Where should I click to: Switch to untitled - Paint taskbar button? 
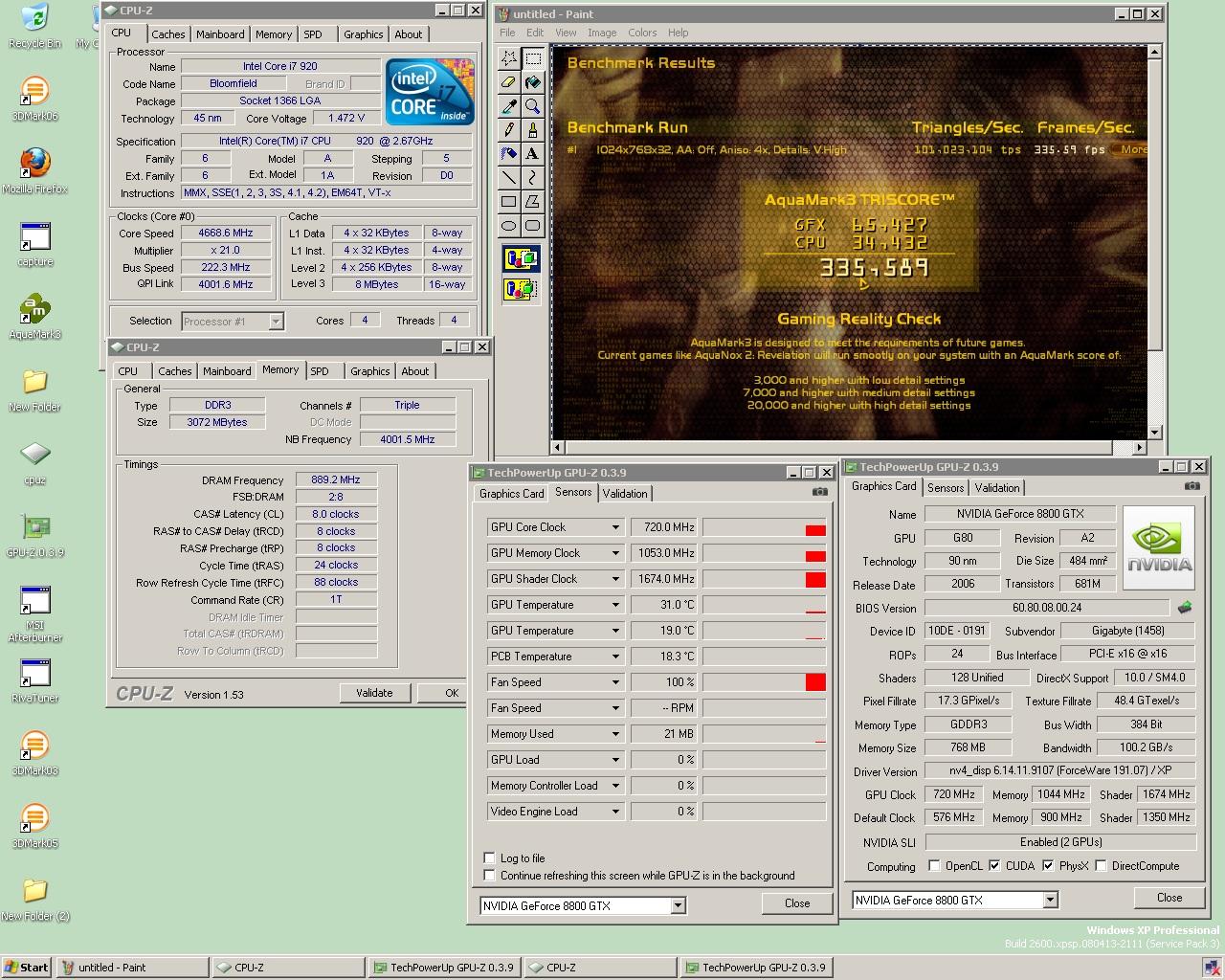click(132, 968)
